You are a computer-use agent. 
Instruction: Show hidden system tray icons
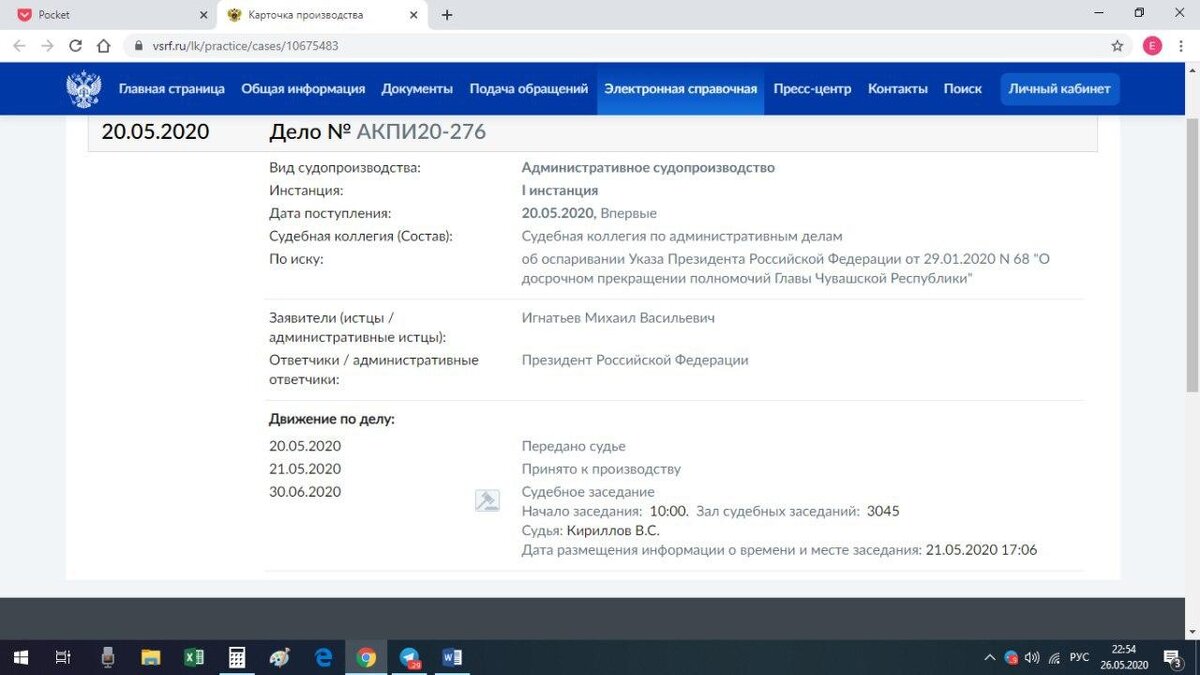coord(990,657)
